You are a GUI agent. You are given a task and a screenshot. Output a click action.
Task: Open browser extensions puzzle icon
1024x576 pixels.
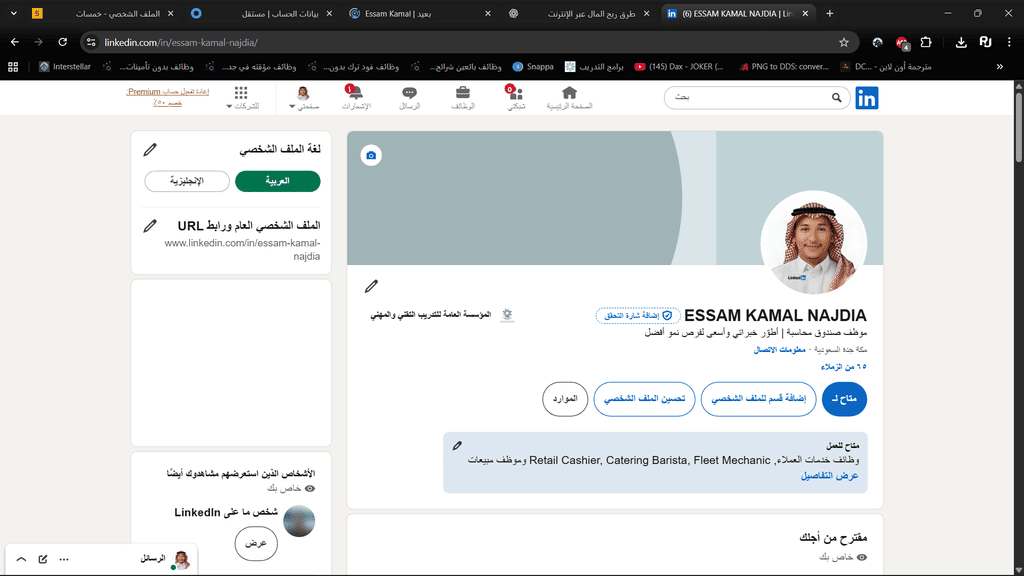pyautogui.click(x=926, y=42)
